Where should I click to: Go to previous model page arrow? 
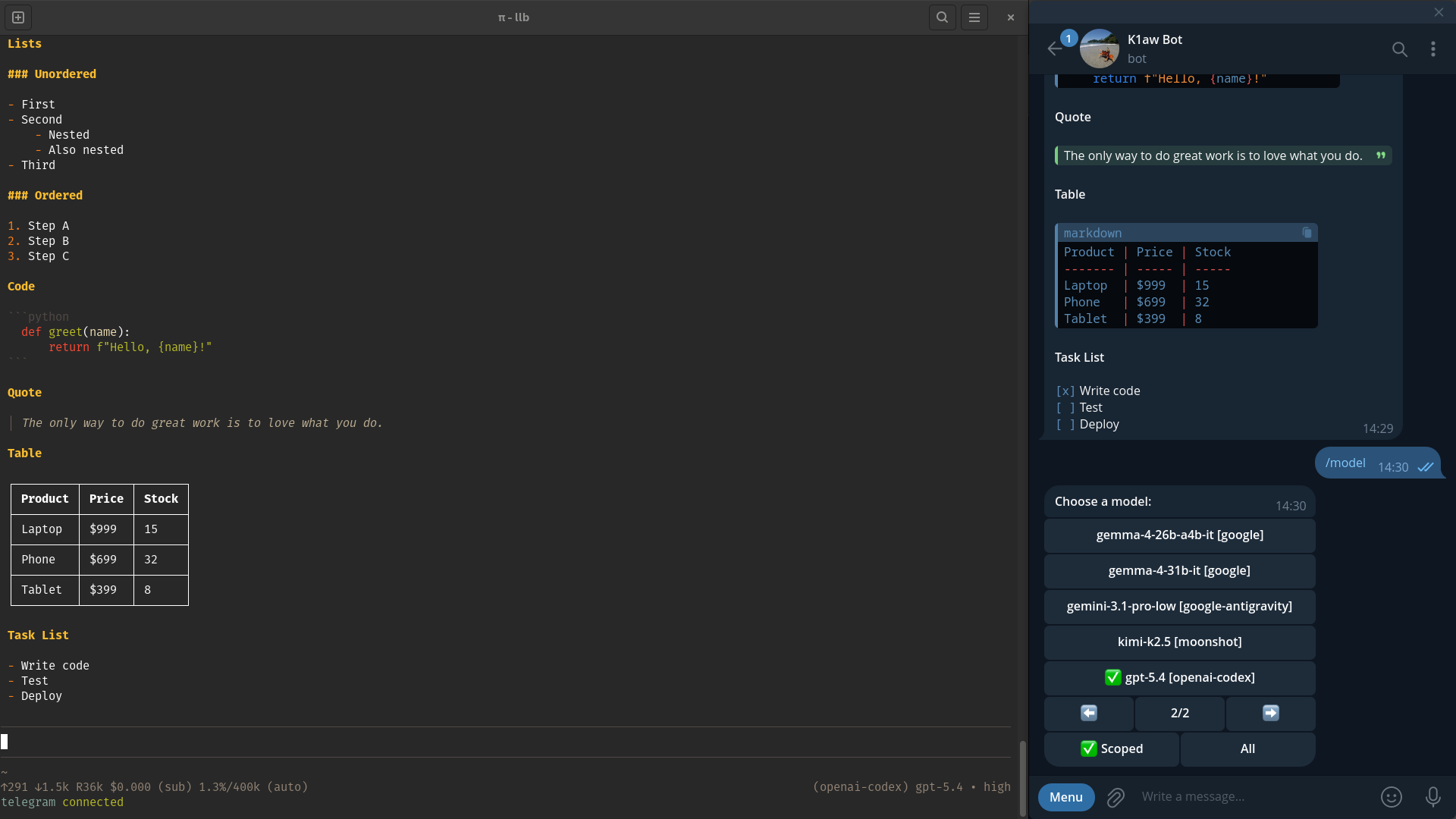coord(1088,714)
